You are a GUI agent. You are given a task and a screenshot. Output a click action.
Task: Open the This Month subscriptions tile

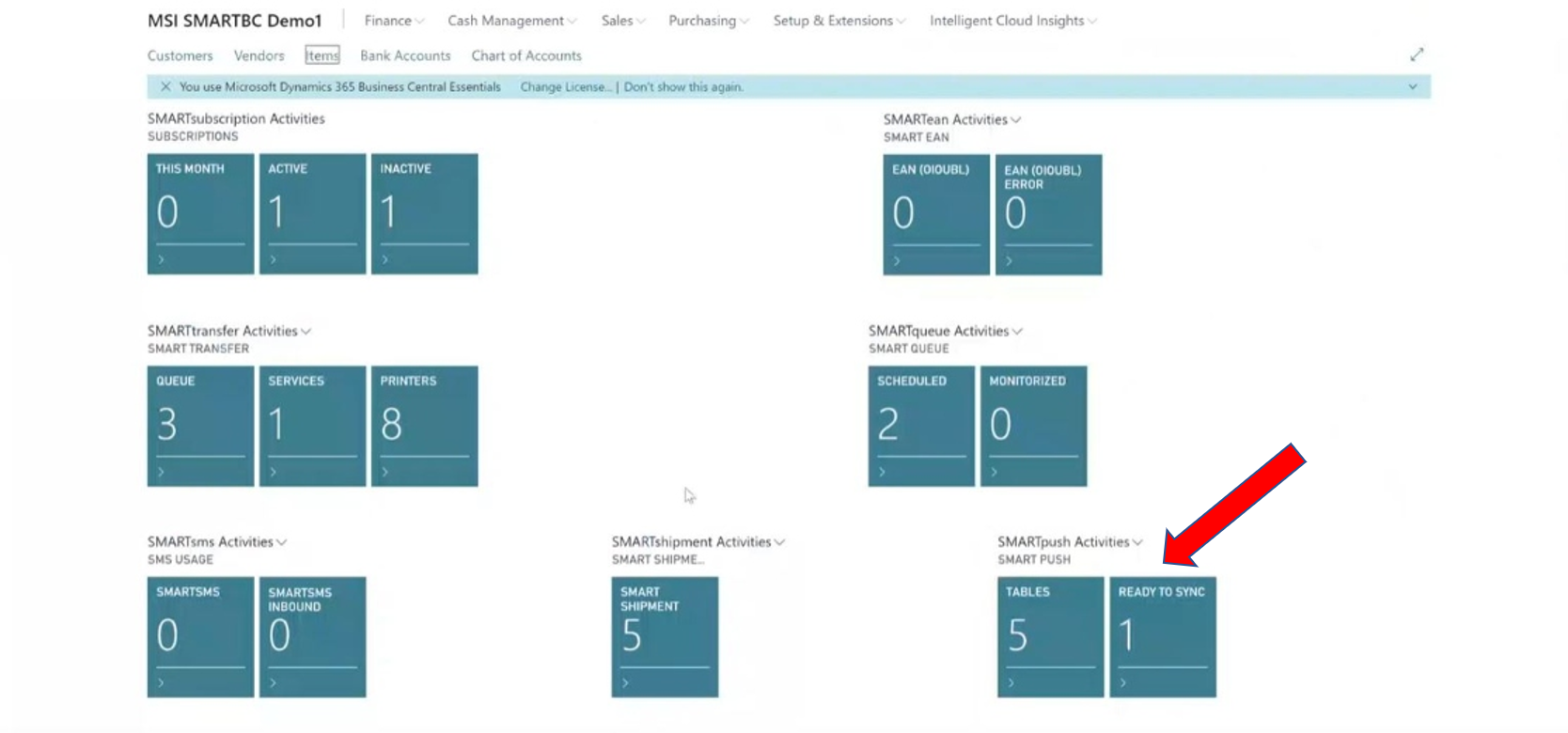pyautogui.click(x=200, y=214)
